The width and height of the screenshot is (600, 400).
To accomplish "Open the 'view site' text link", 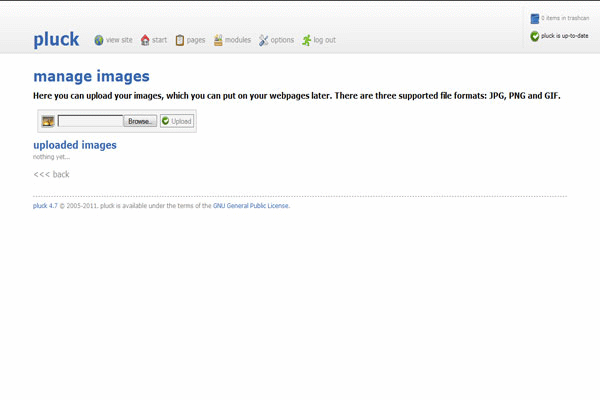I will [119, 40].
